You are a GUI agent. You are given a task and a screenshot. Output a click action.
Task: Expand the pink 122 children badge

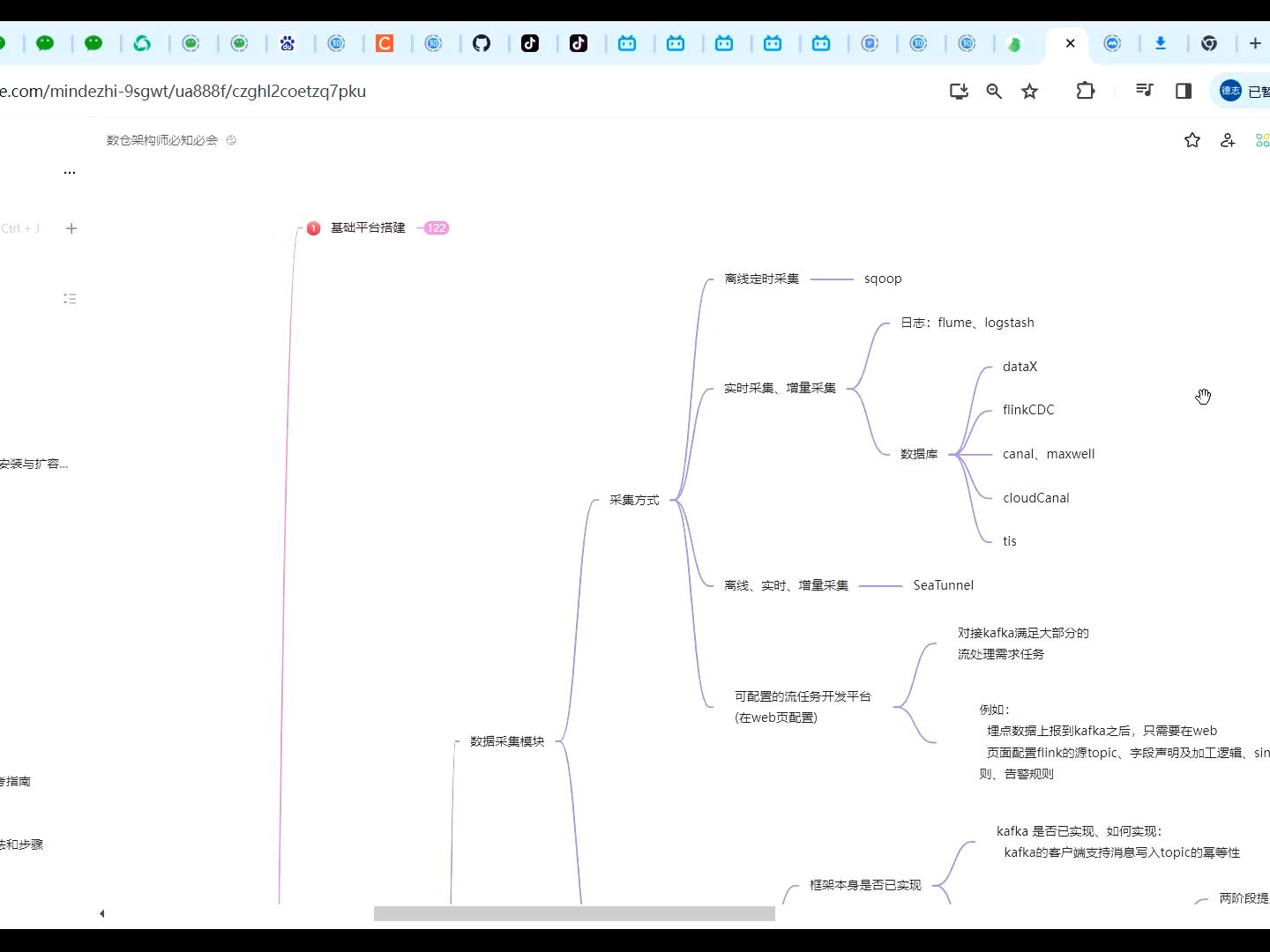(x=437, y=227)
